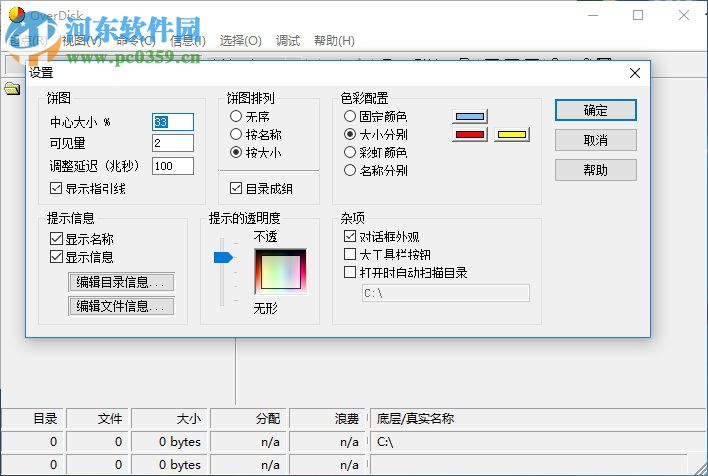Click the window resize grip corner
Screen dimensions: 708x476
pyautogui.click(x=701, y=469)
